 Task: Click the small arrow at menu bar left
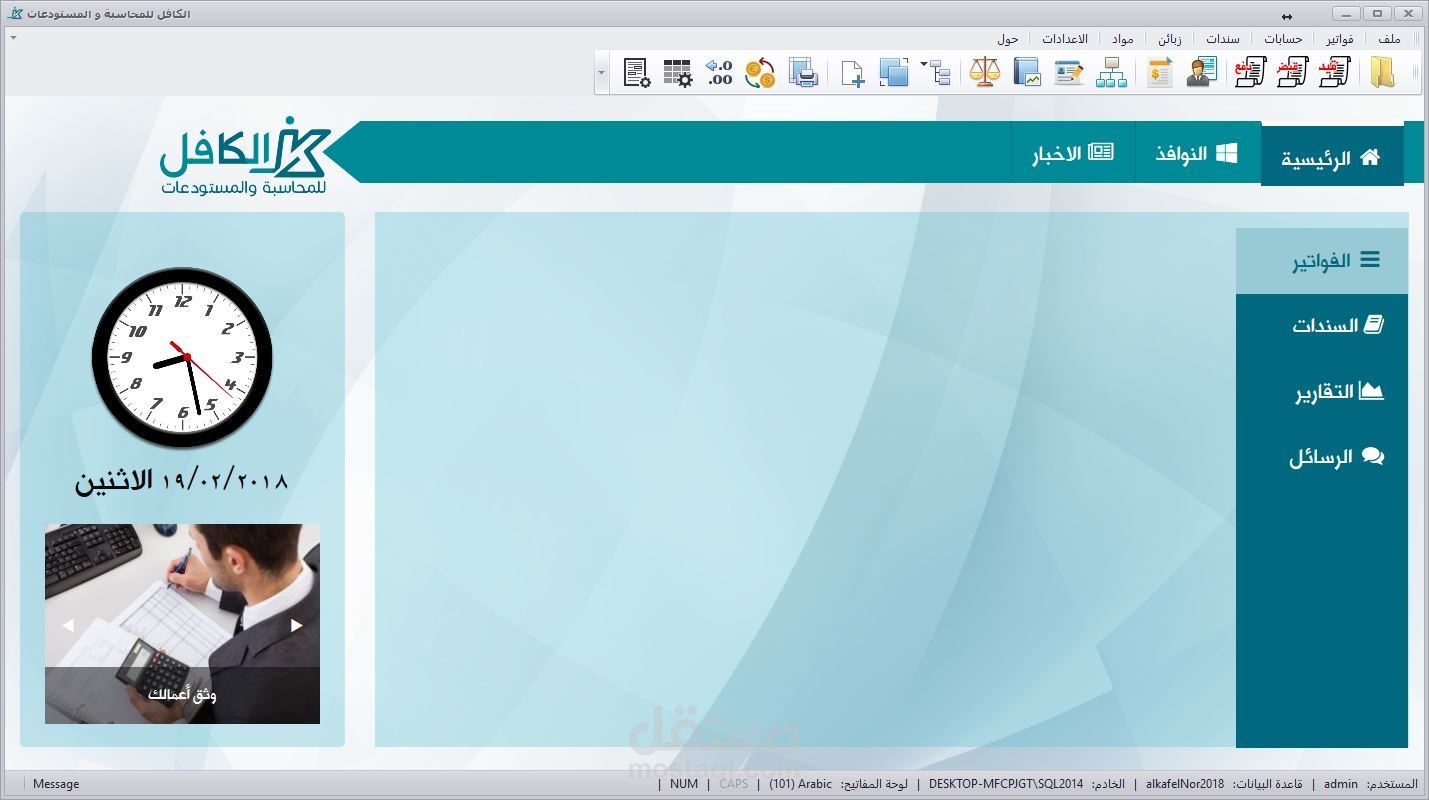tap(14, 37)
